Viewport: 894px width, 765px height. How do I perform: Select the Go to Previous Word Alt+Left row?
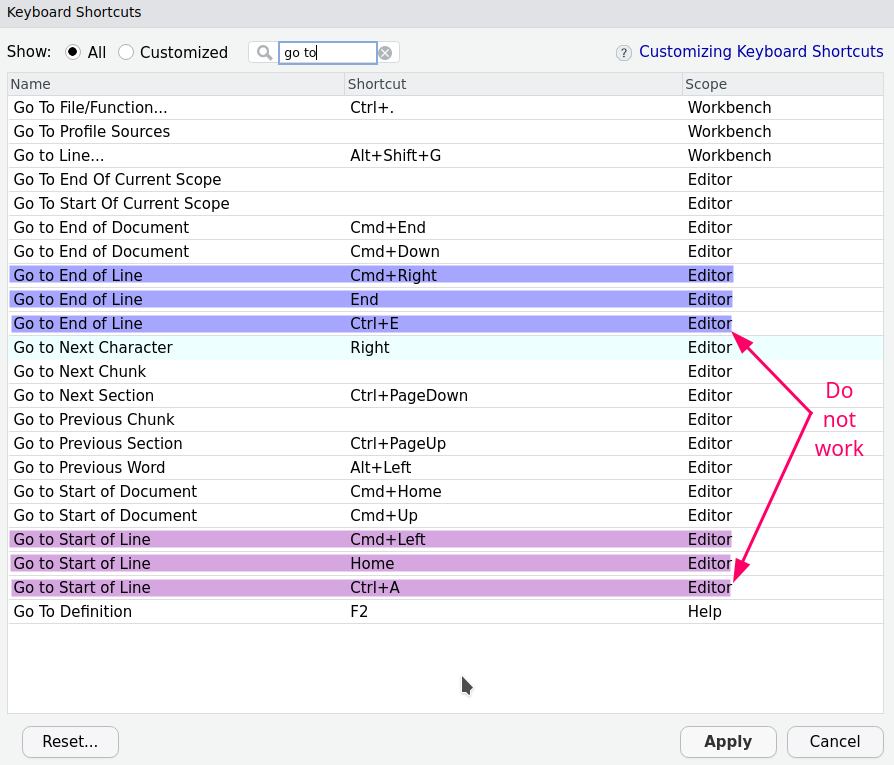click(x=300, y=467)
